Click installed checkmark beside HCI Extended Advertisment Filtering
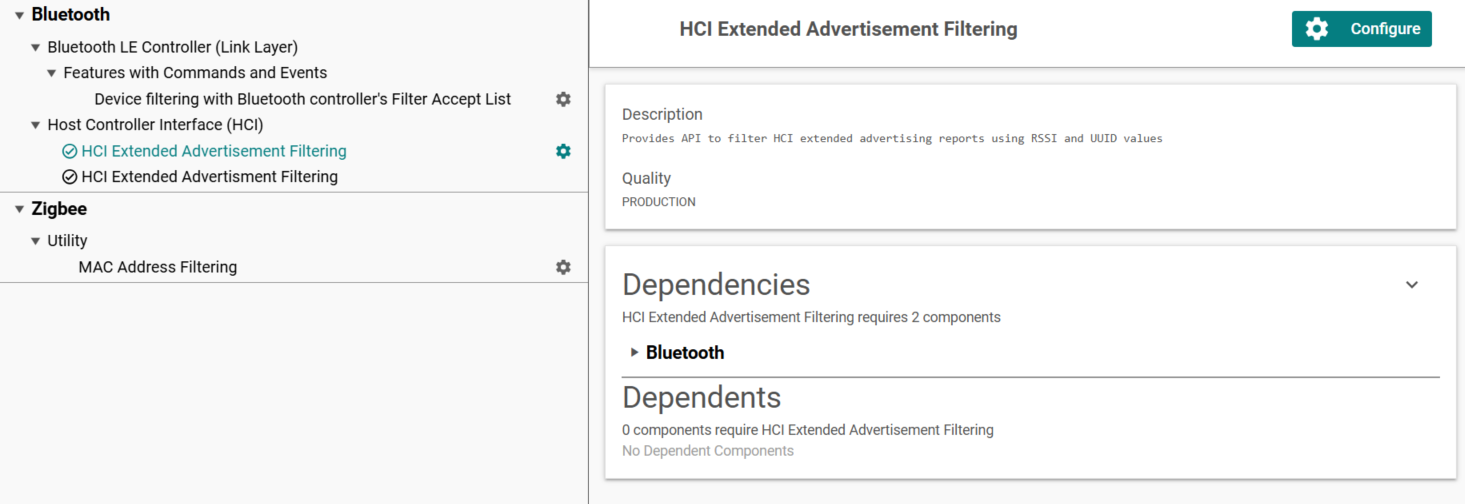1465x504 pixels. 69,177
